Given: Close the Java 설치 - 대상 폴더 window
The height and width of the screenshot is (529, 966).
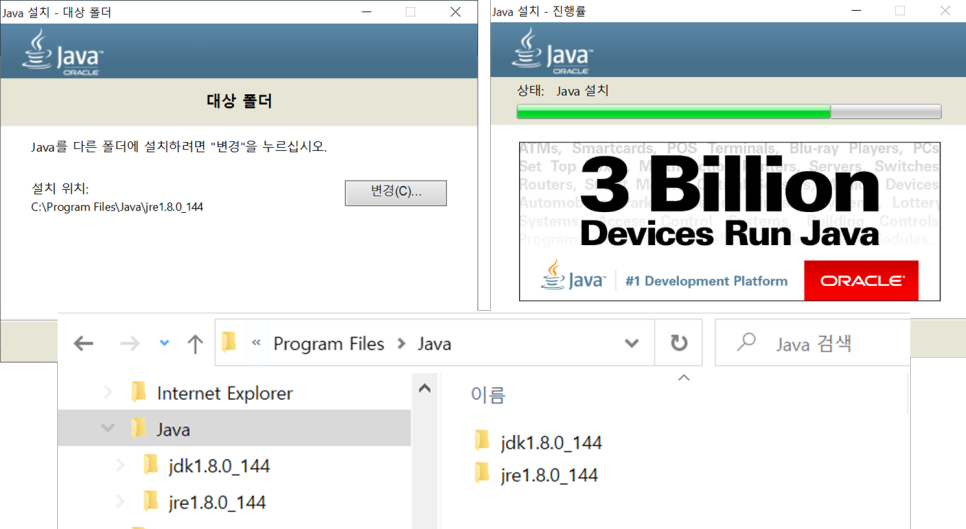Looking at the screenshot, I should tap(455, 12).
